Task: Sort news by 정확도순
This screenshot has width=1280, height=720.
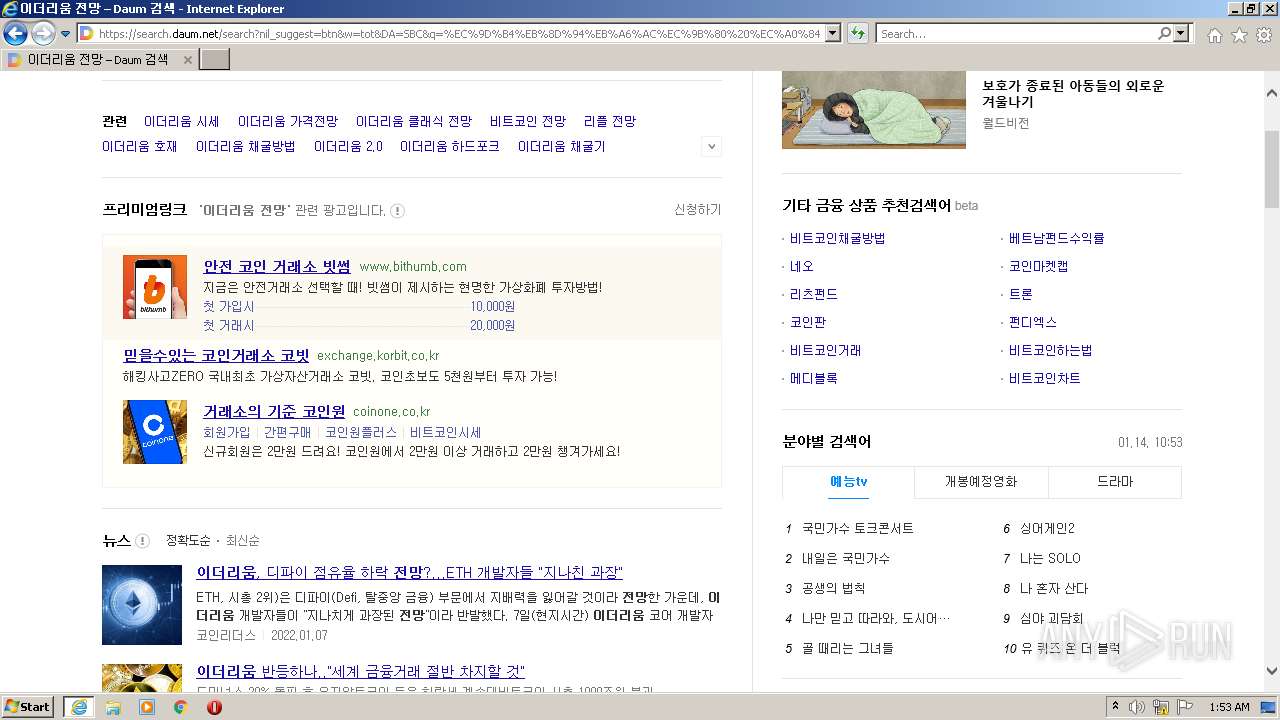Action: [188, 541]
